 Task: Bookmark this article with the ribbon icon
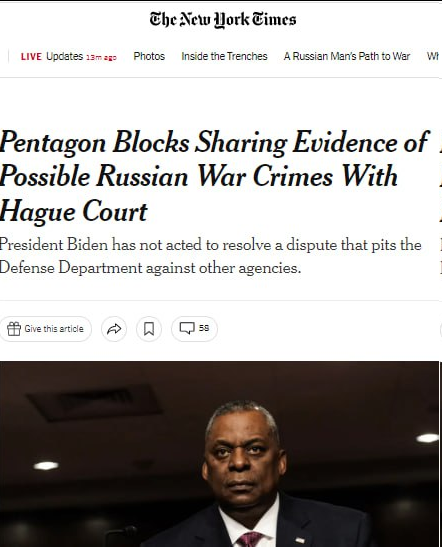click(149, 329)
